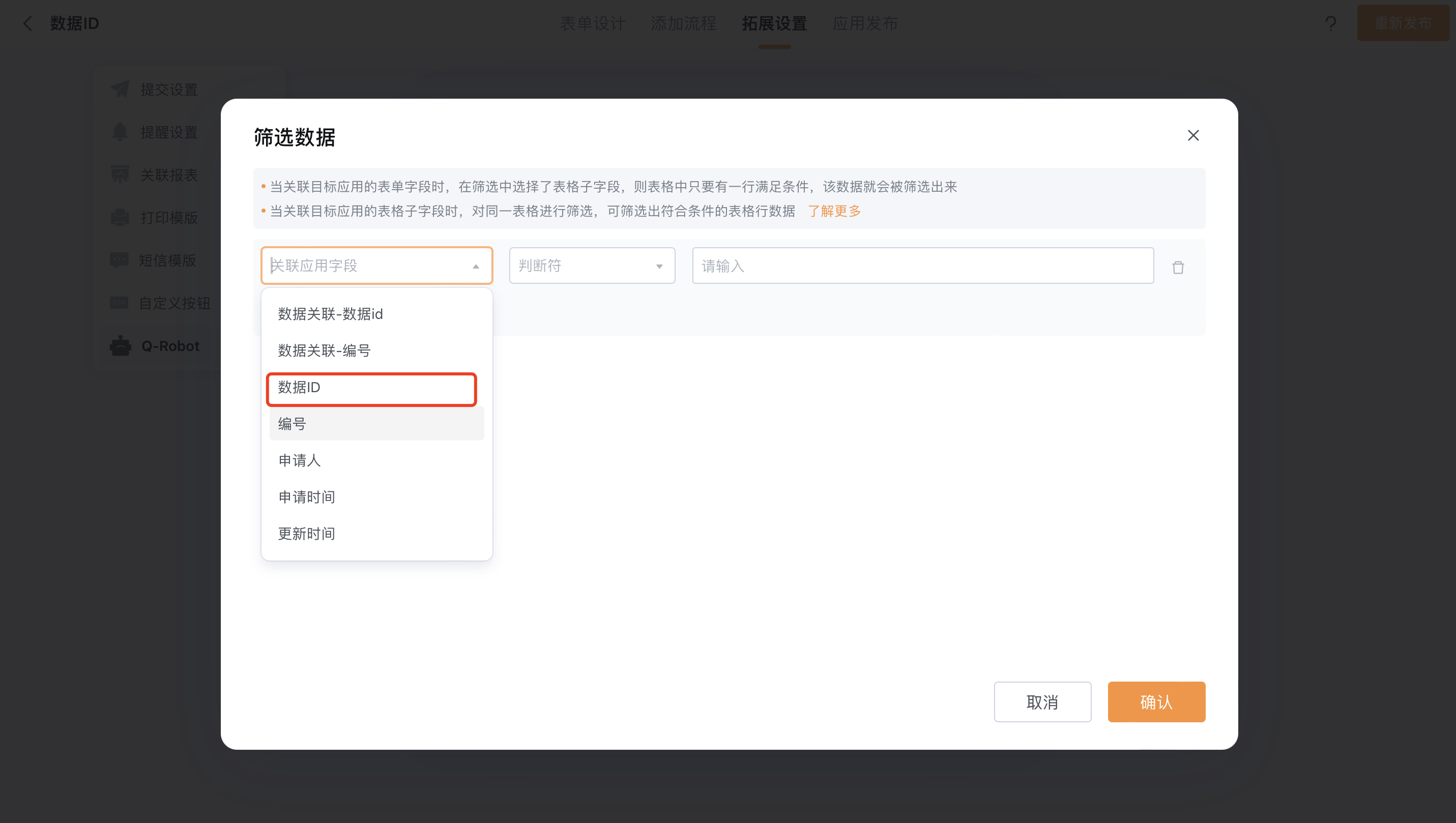
Task: Open 自定义按钮 in the sidebar
Action: point(174,303)
